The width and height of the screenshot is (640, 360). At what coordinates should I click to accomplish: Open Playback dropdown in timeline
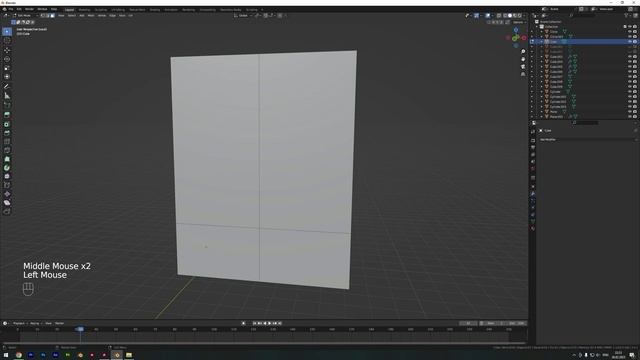[x=20, y=323]
